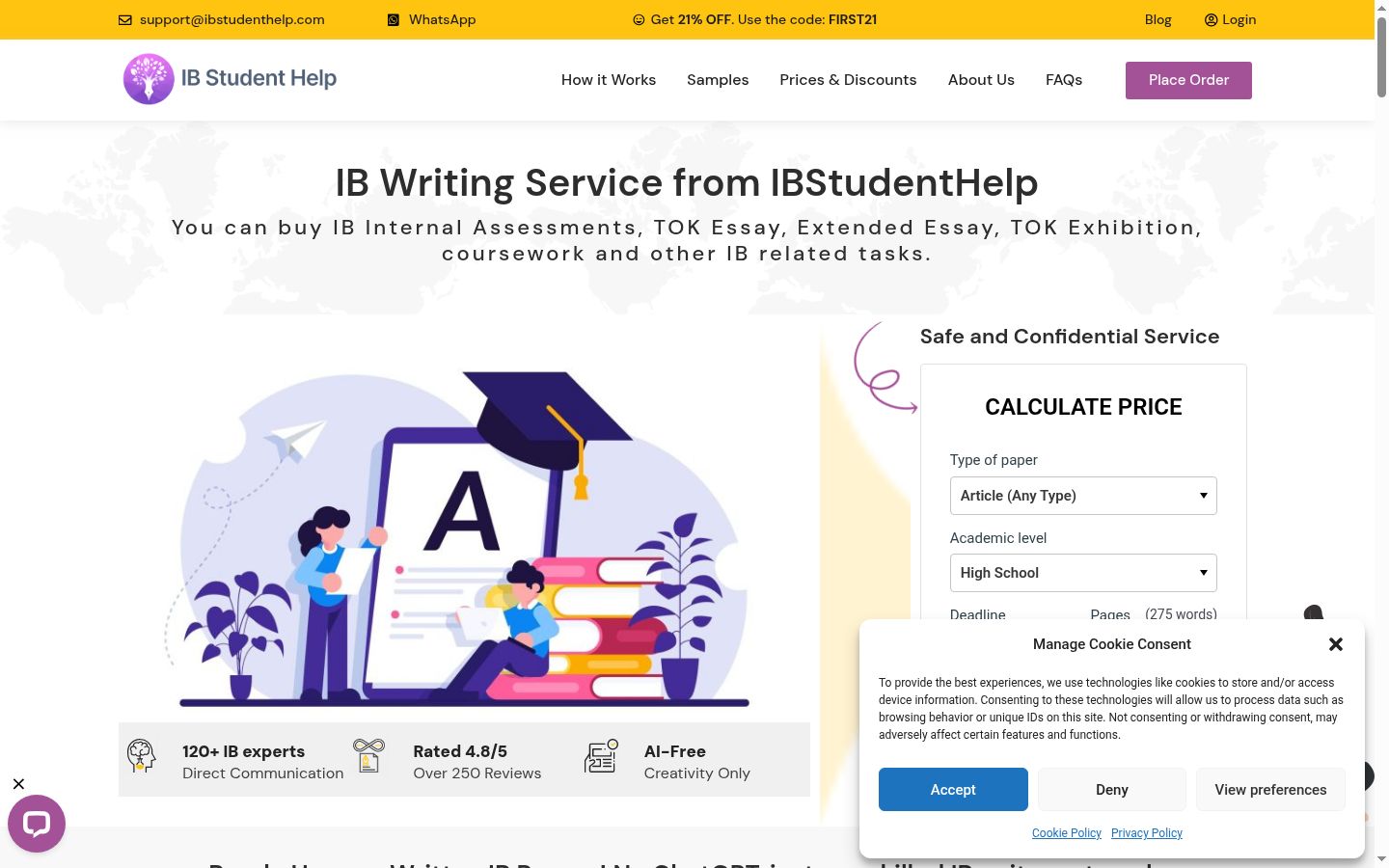The image size is (1389, 868).
Task: Click the CALCULATE PRICE heading
Action: (1083, 407)
